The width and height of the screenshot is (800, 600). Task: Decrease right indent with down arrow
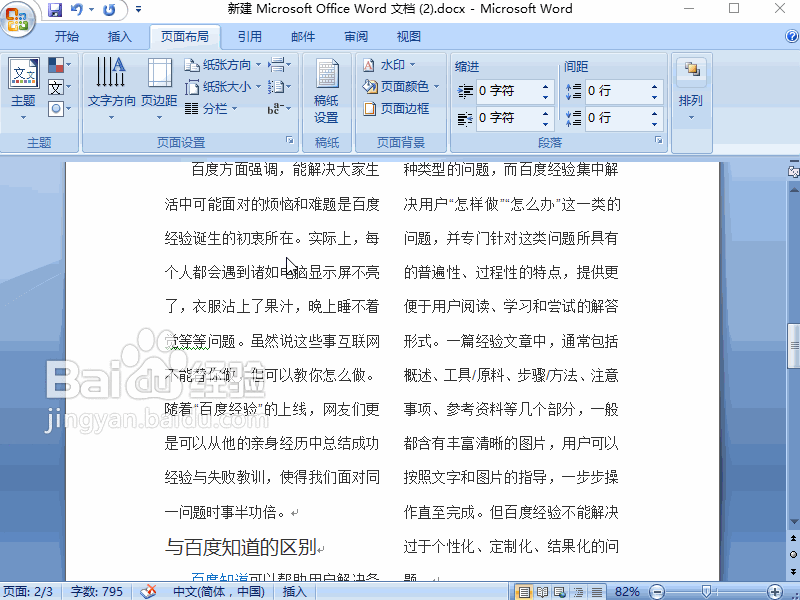pos(545,124)
